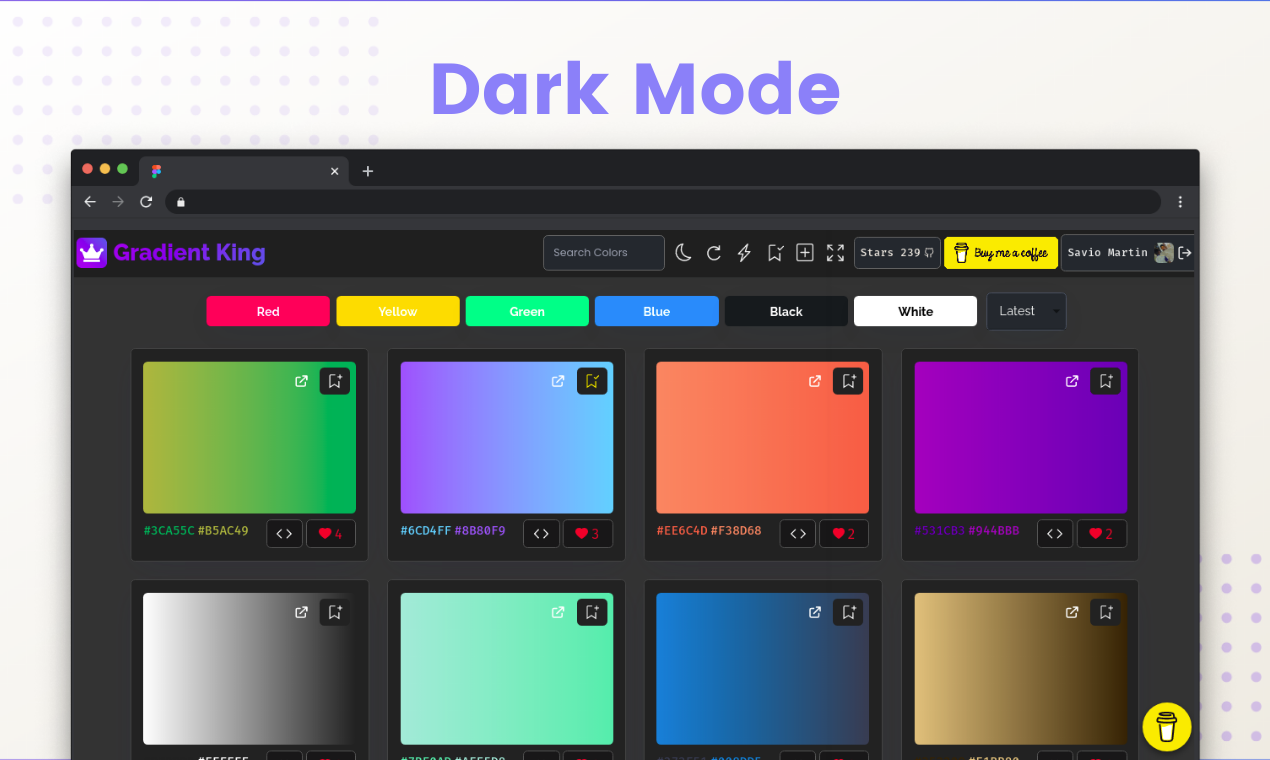Screen dimensions: 1270x760
Task: Click inside the Search Colors field
Action: point(603,253)
